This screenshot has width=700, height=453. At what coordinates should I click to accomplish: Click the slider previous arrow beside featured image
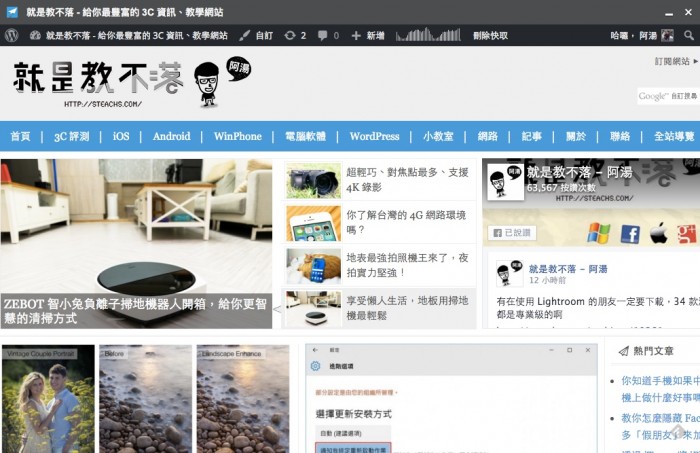point(277,309)
